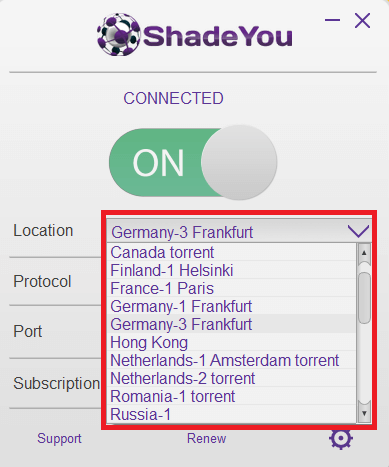Open the settings gear icon
This screenshot has width=389, height=467.
pos(340,439)
